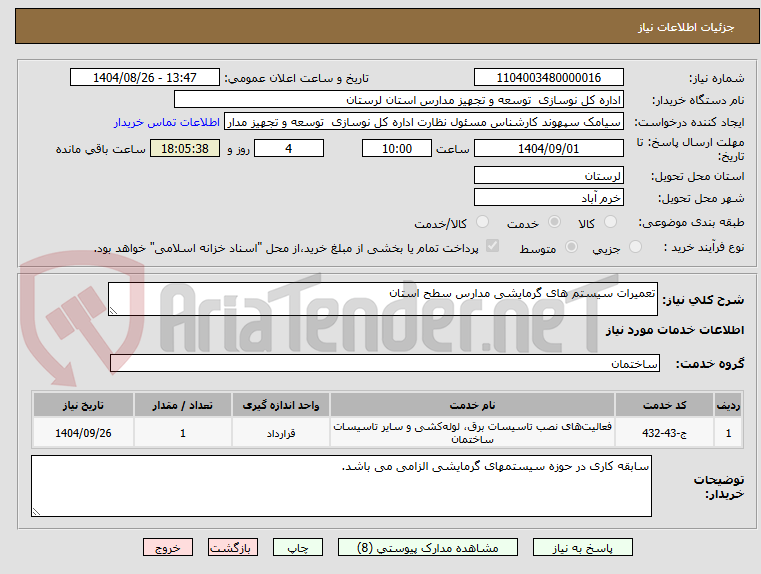761x574 pixels.
Task: Toggle the Islamic treasury payment checkbox
Action: tap(492, 246)
